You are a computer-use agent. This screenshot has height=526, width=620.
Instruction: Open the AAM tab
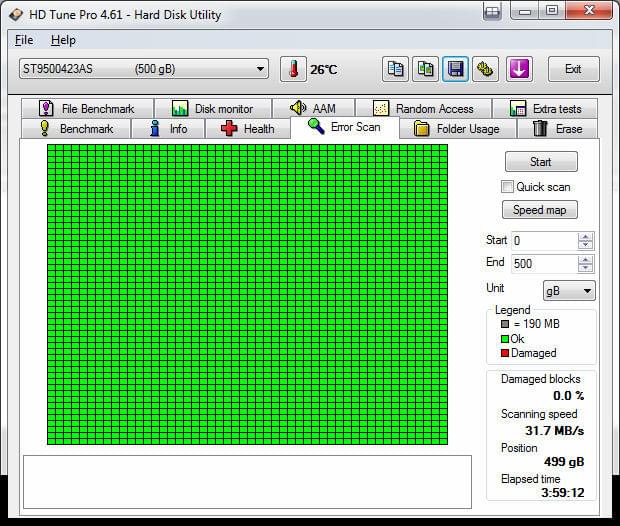pos(314,108)
